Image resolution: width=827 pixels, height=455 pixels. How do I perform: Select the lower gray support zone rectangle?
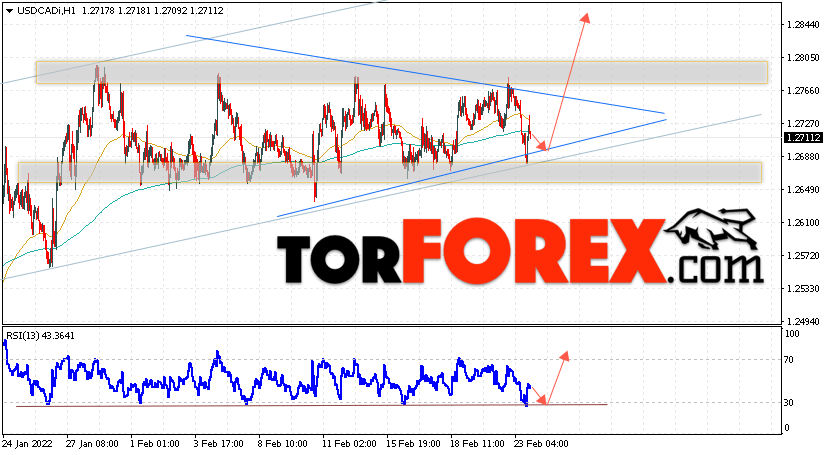pos(390,172)
